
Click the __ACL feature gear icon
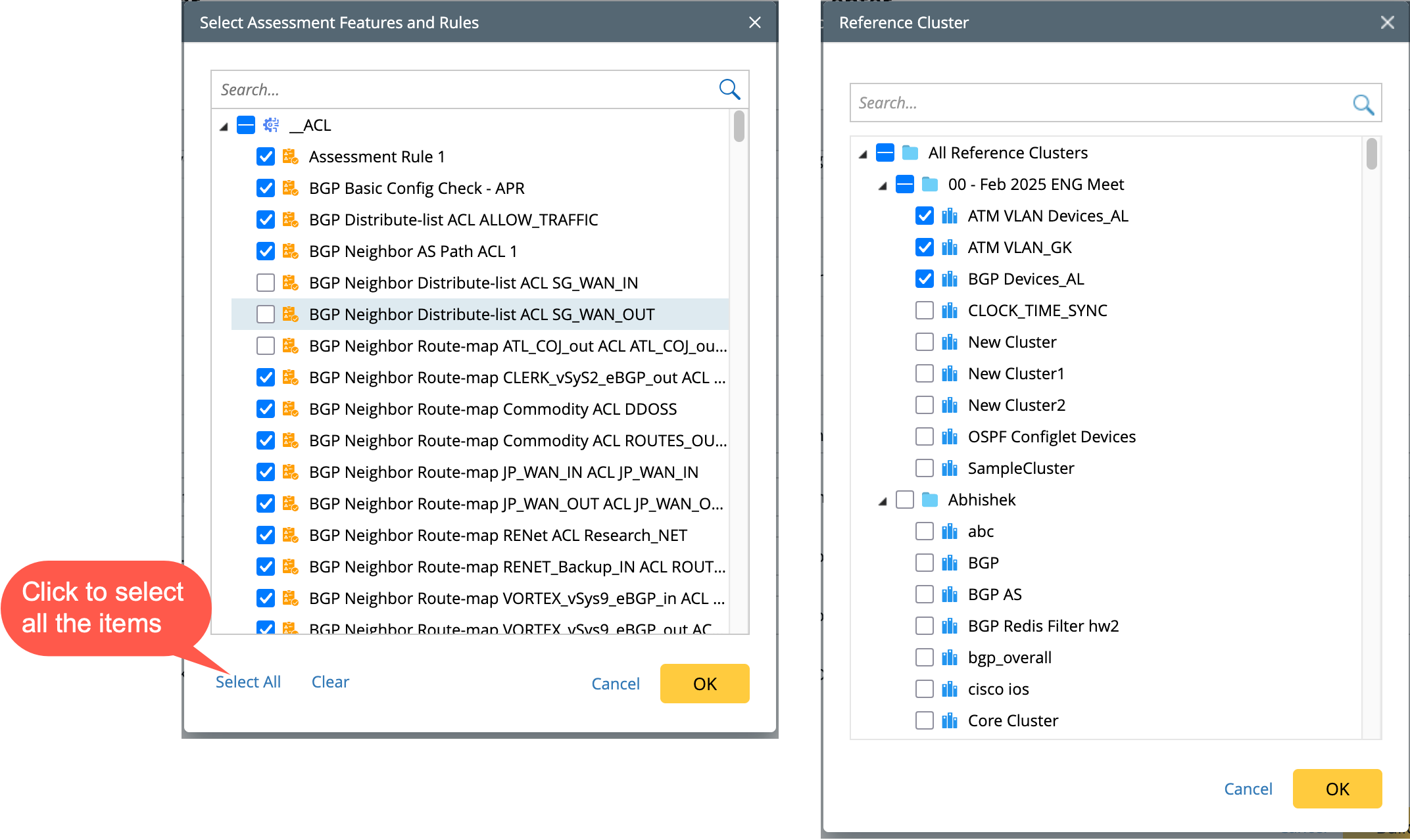(271, 125)
